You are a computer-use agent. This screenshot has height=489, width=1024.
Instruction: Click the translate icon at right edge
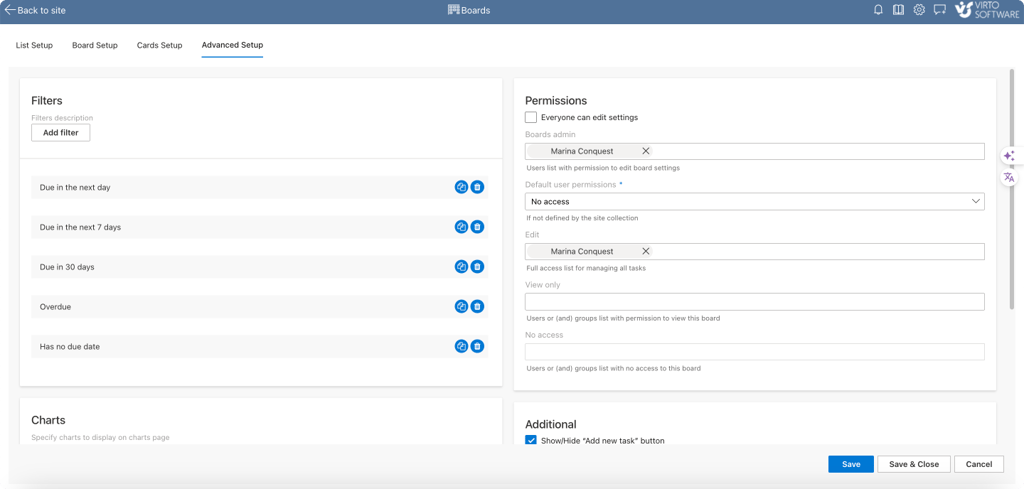pos(1009,177)
